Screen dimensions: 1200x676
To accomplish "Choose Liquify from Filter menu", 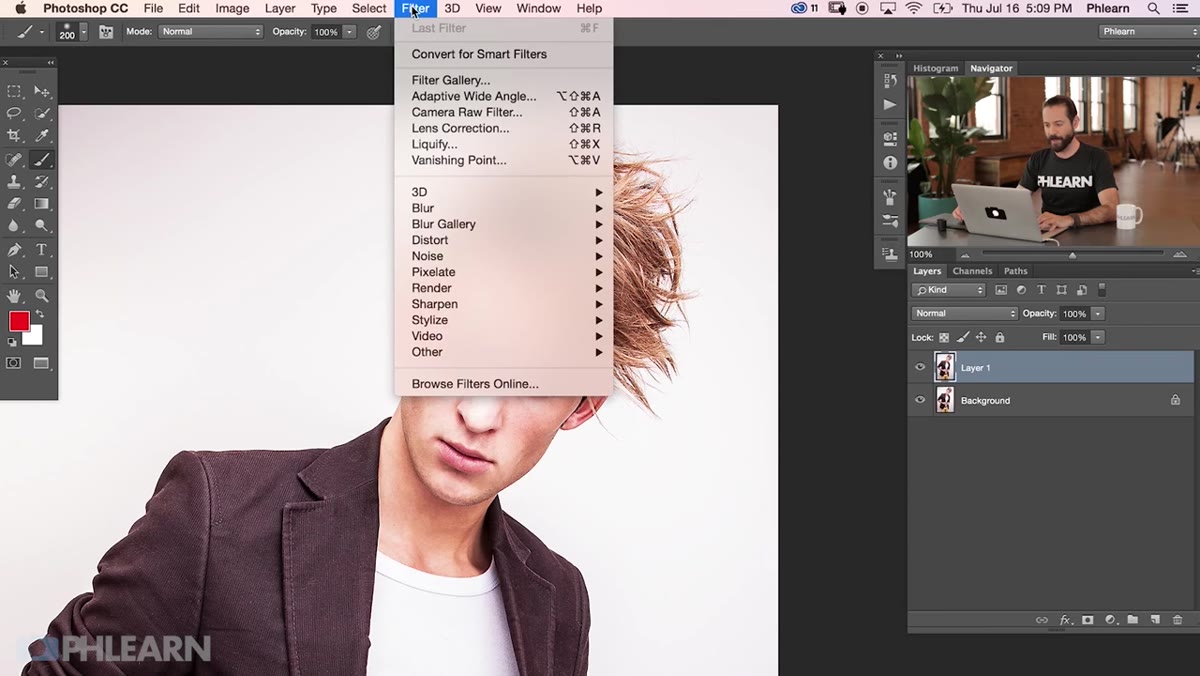I will [505, 144].
